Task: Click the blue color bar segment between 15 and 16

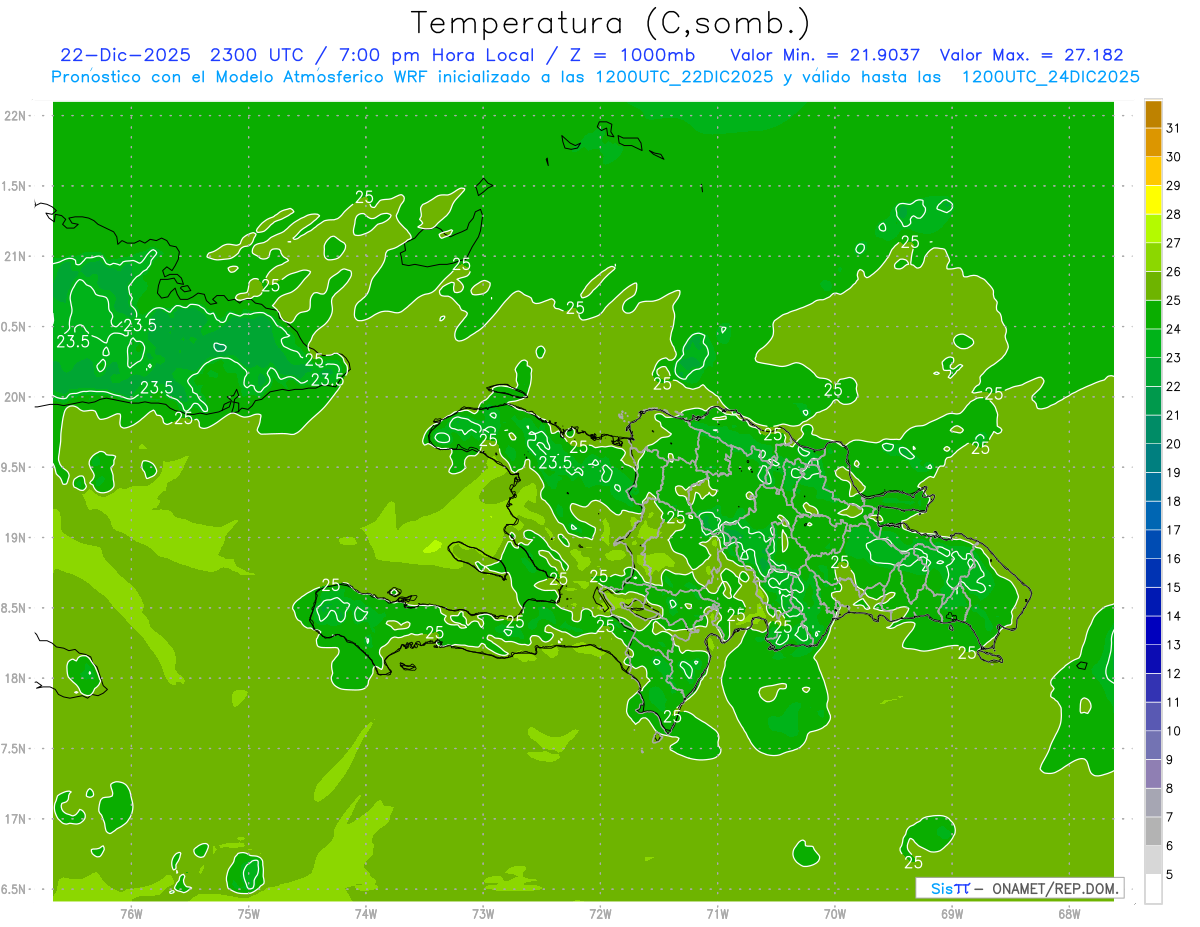Action: (1153, 573)
